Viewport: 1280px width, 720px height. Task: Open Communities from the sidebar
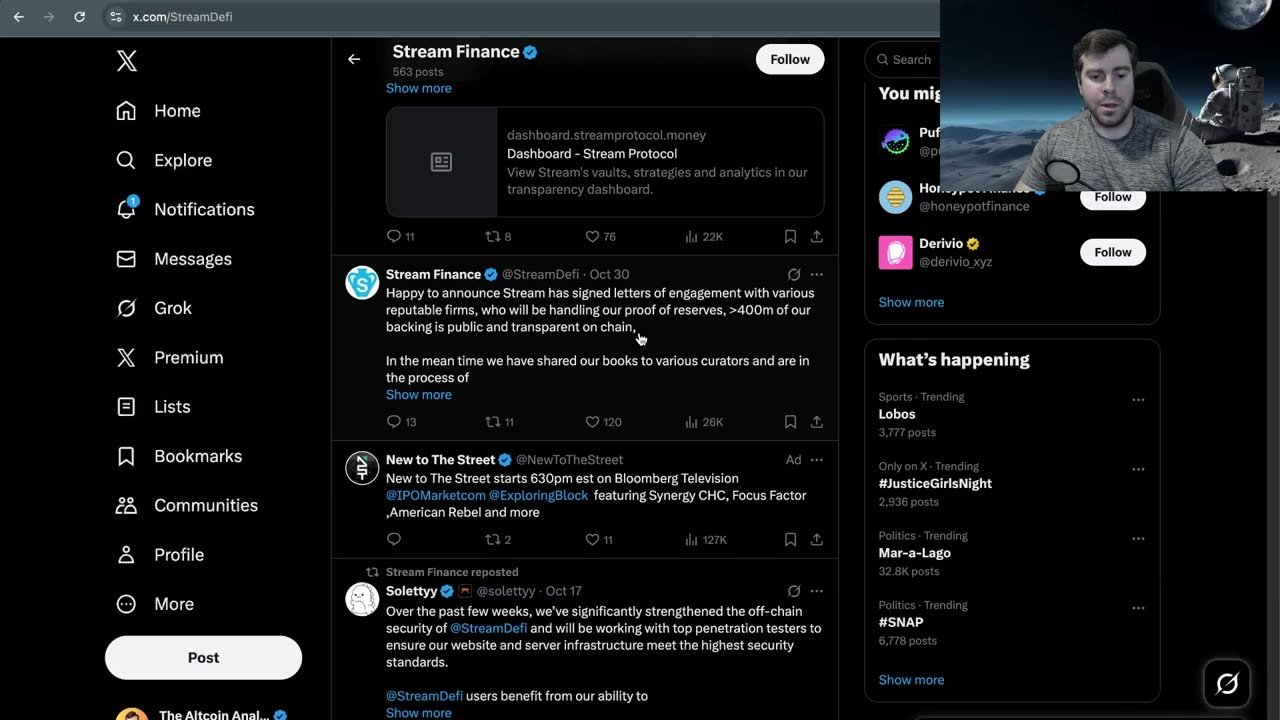(x=187, y=505)
